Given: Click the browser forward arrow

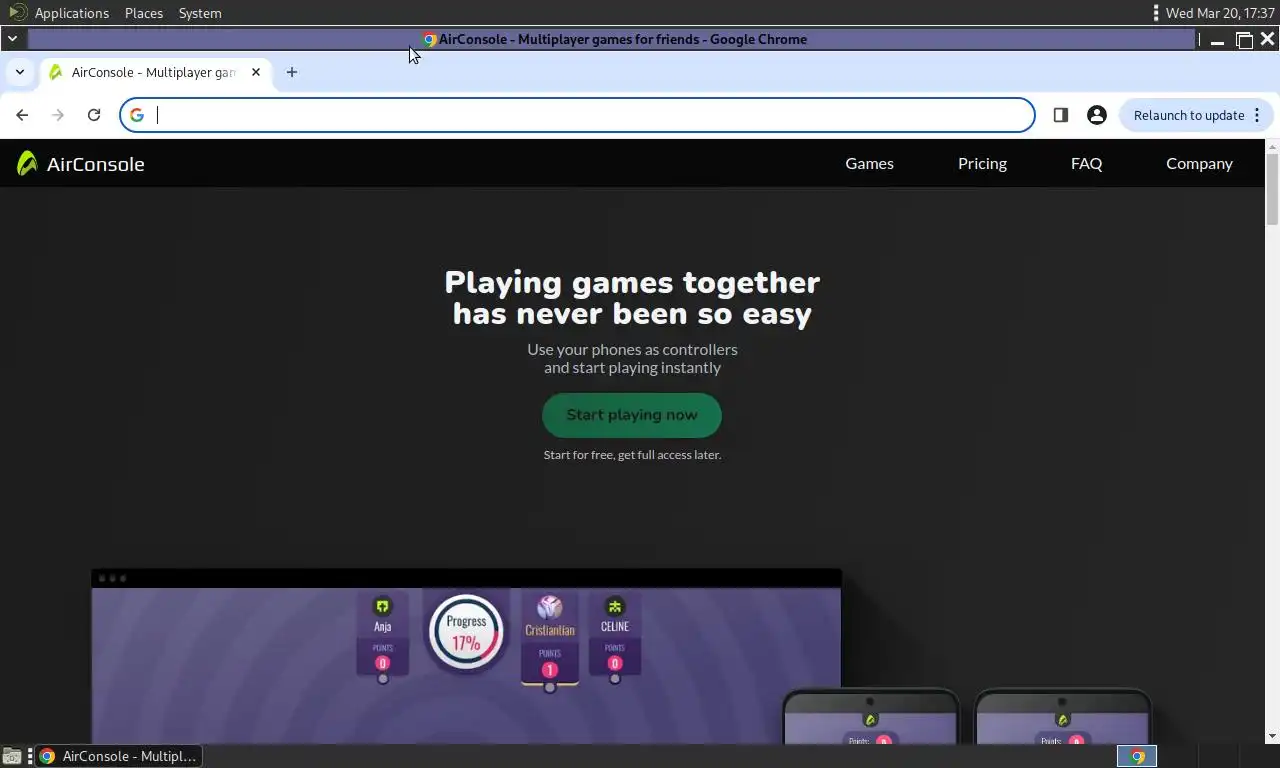Looking at the screenshot, I should (58, 115).
